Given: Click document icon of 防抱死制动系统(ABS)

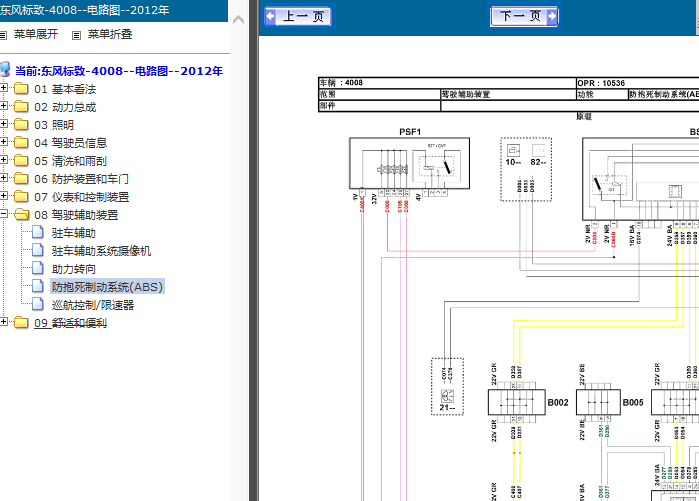Looking at the screenshot, I should (x=38, y=286).
